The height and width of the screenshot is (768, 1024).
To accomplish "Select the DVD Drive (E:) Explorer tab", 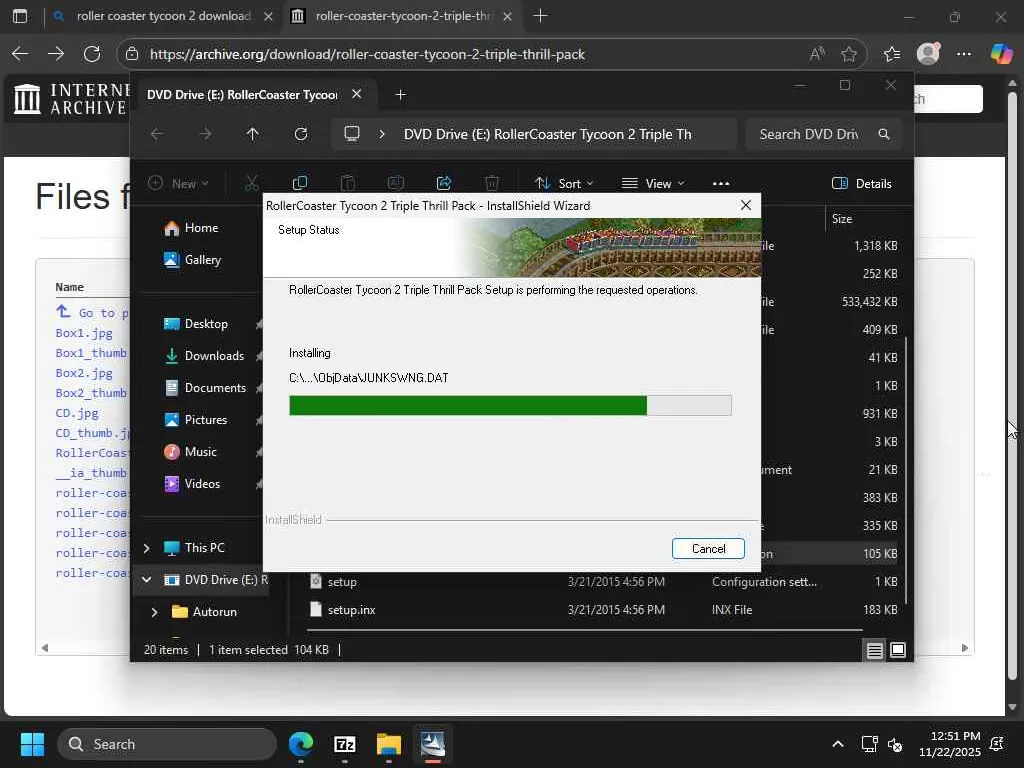I will point(242,95).
